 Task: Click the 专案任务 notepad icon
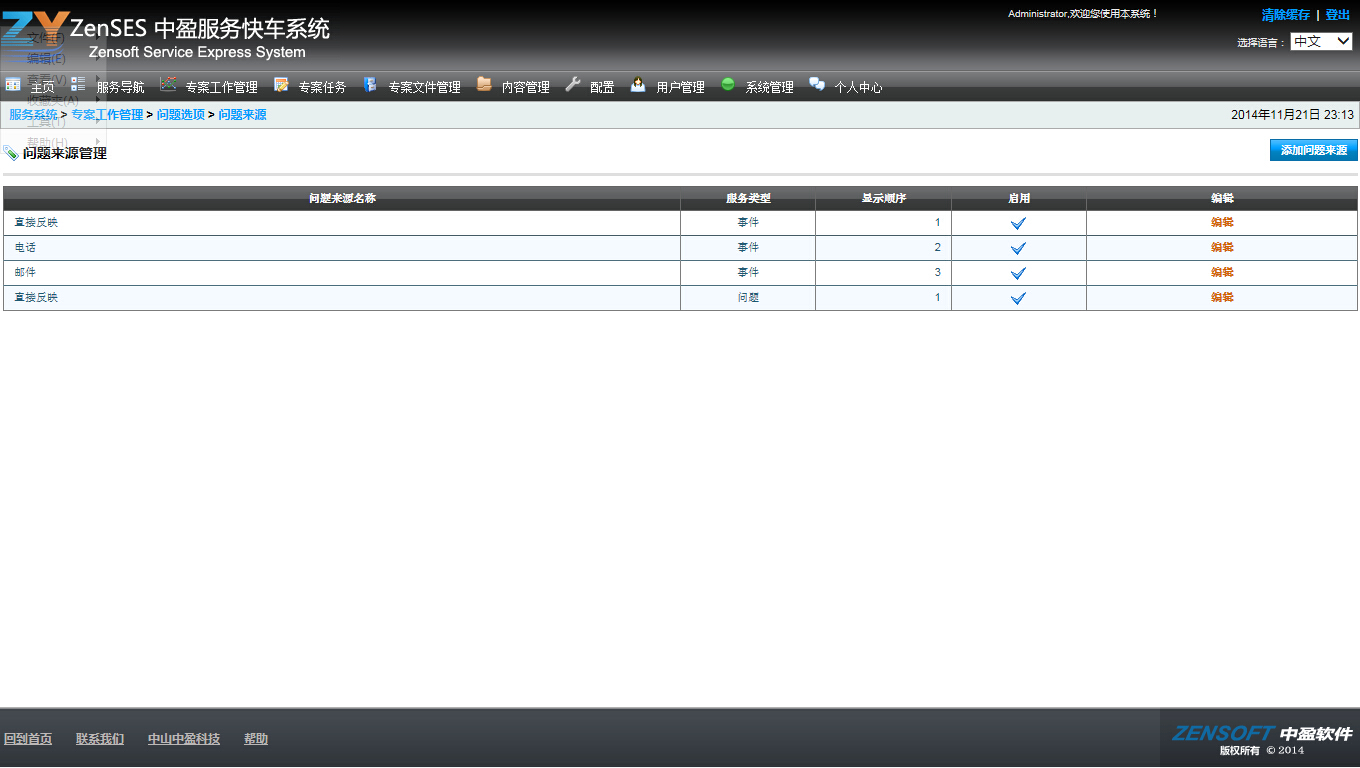point(281,85)
